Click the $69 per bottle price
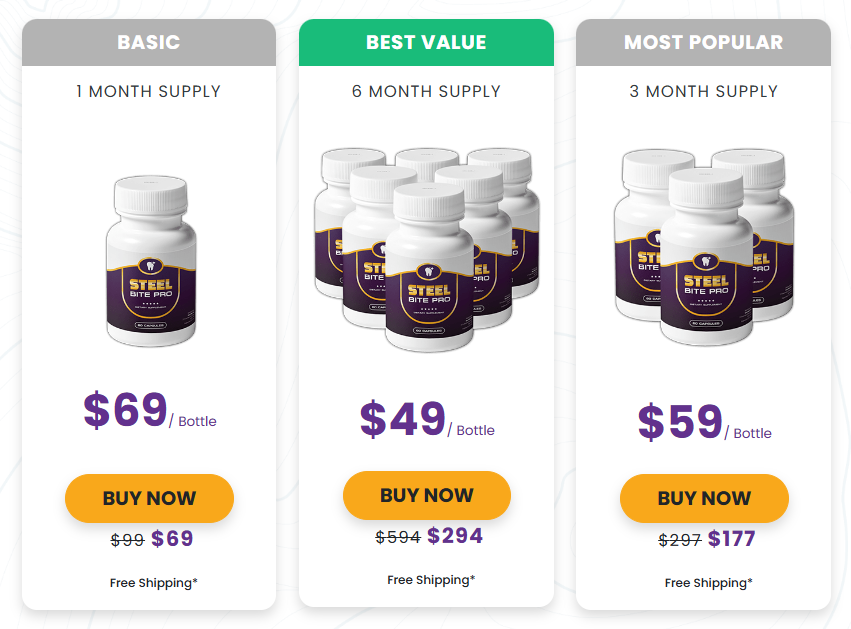 126,410
